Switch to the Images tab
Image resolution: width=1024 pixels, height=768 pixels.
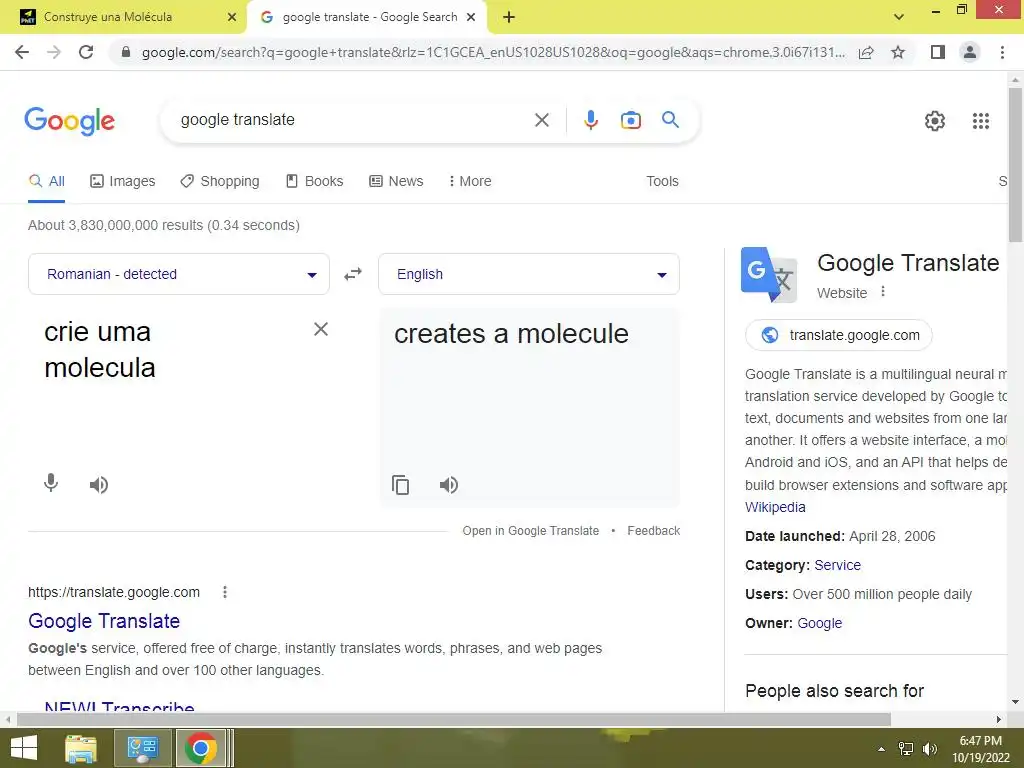point(123,181)
